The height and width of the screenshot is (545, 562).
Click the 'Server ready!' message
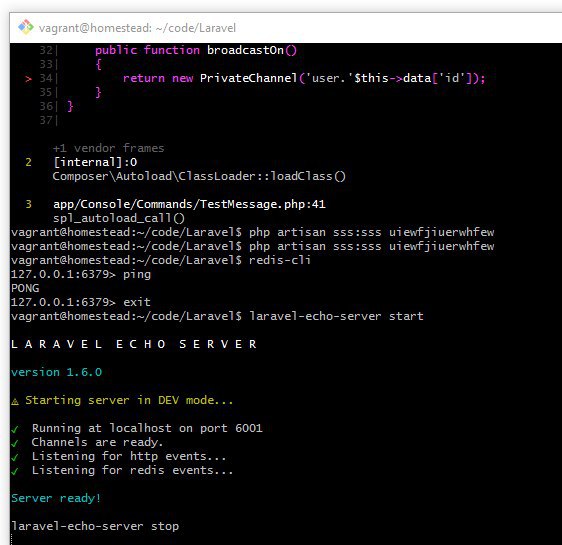click(x=56, y=498)
